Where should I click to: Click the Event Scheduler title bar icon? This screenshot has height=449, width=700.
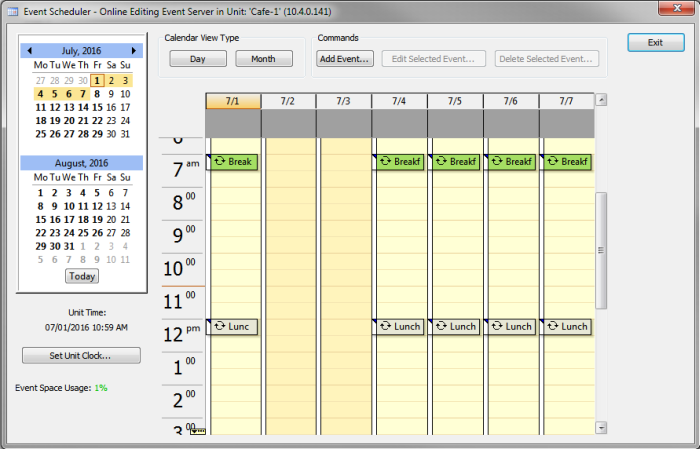click(13, 12)
